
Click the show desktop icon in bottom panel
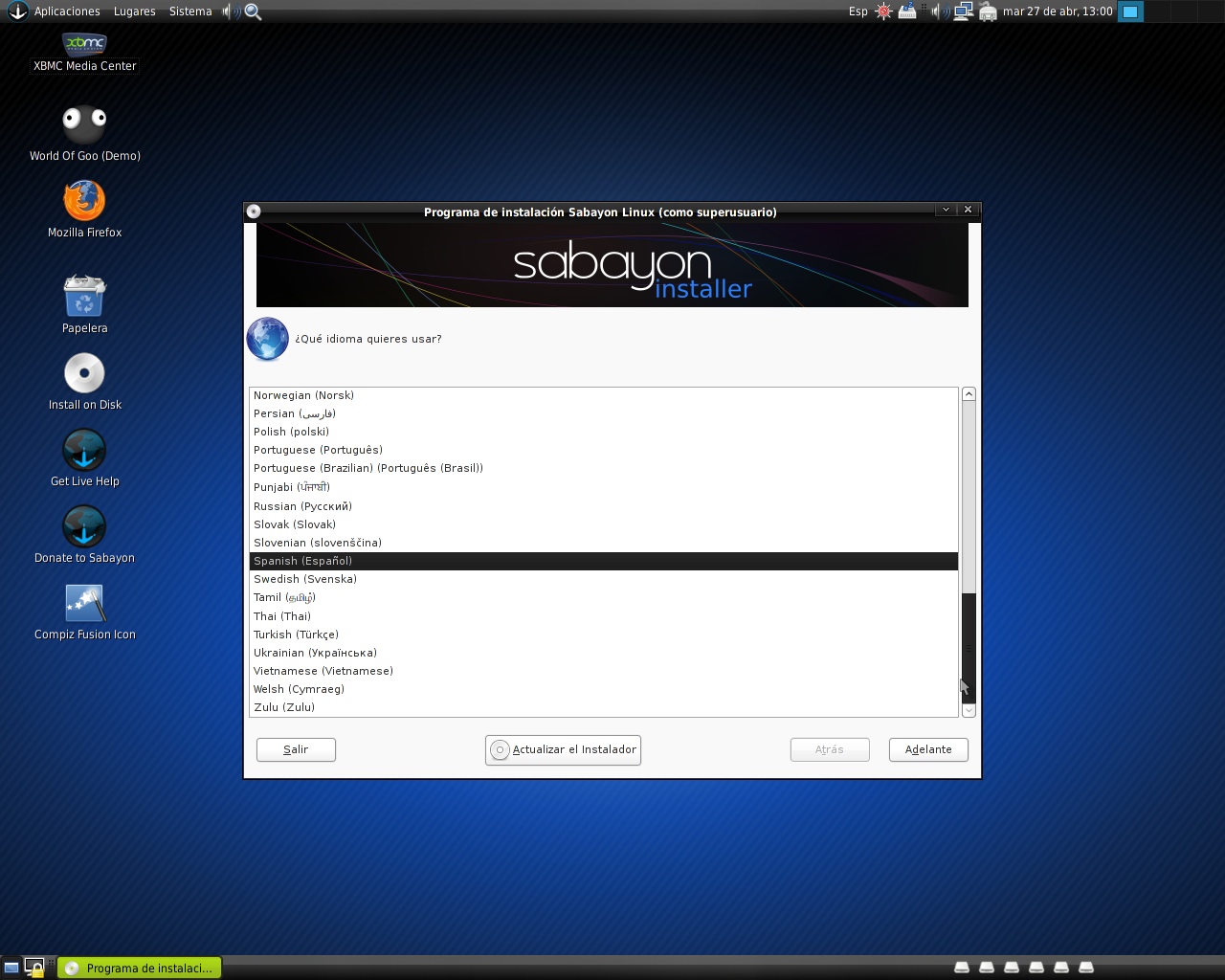(11, 968)
